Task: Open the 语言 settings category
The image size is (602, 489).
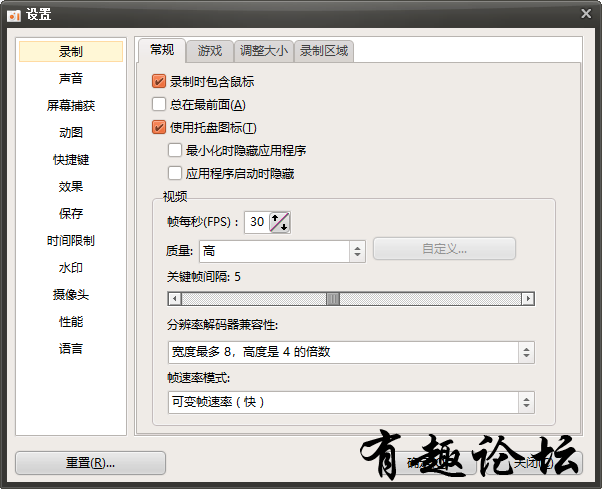Action: (x=71, y=349)
